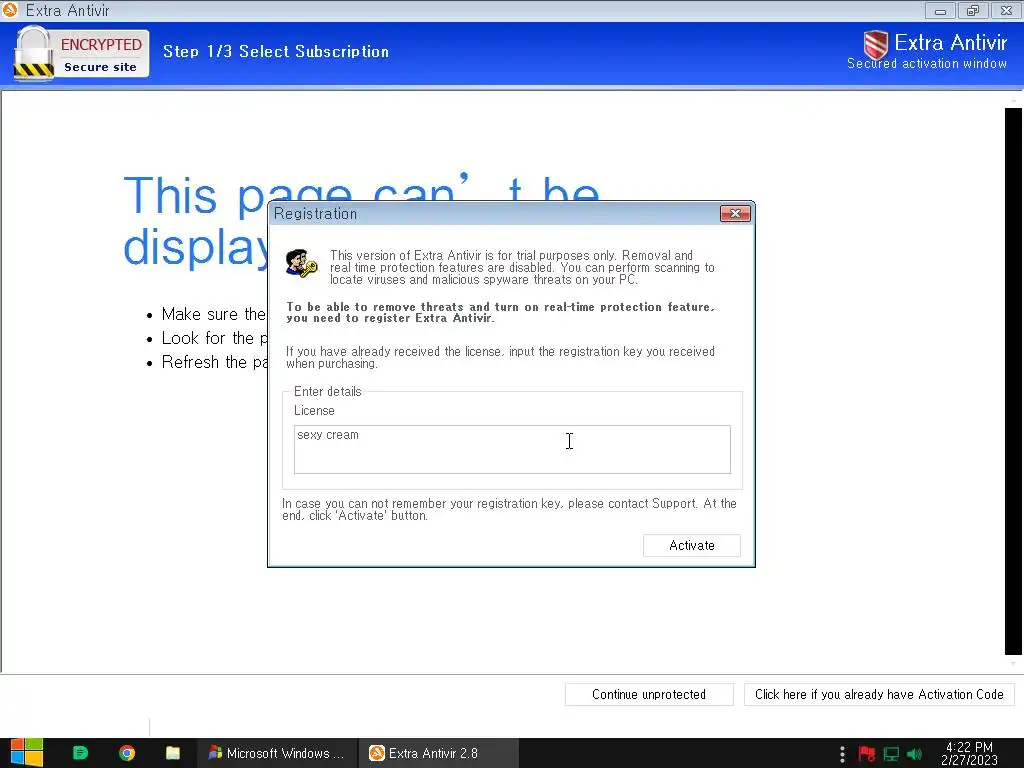Close the Registration dialog
This screenshot has height=768, width=1024.
click(x=735, y=214)
